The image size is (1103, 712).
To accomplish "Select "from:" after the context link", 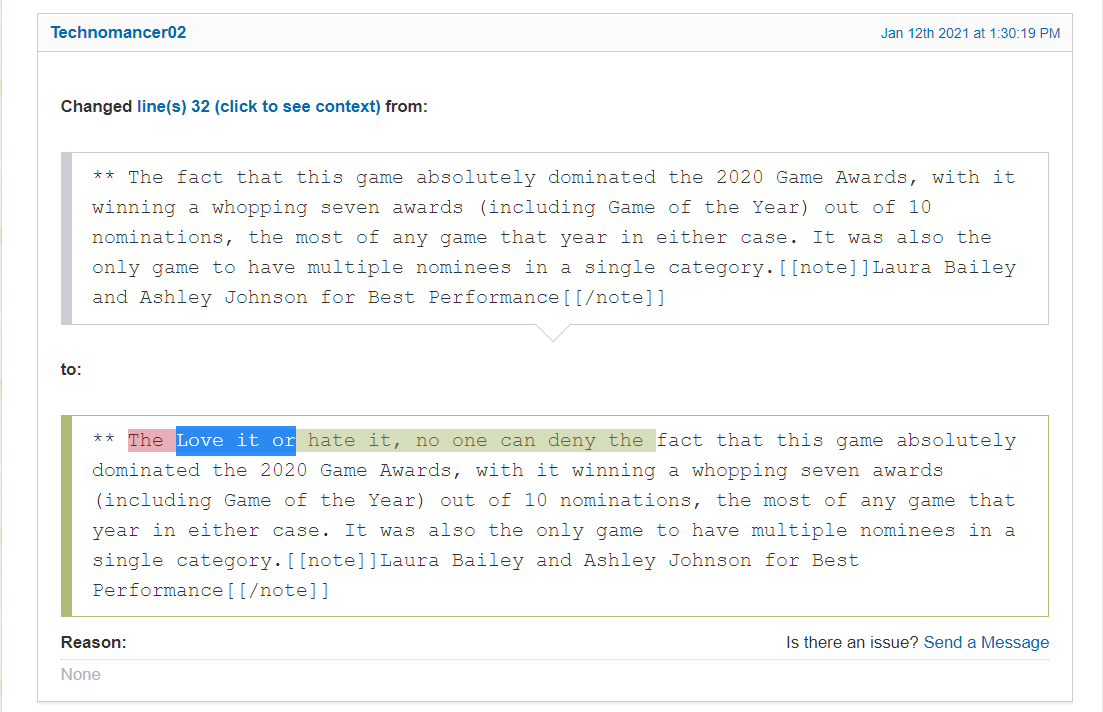I will (407, 106).
